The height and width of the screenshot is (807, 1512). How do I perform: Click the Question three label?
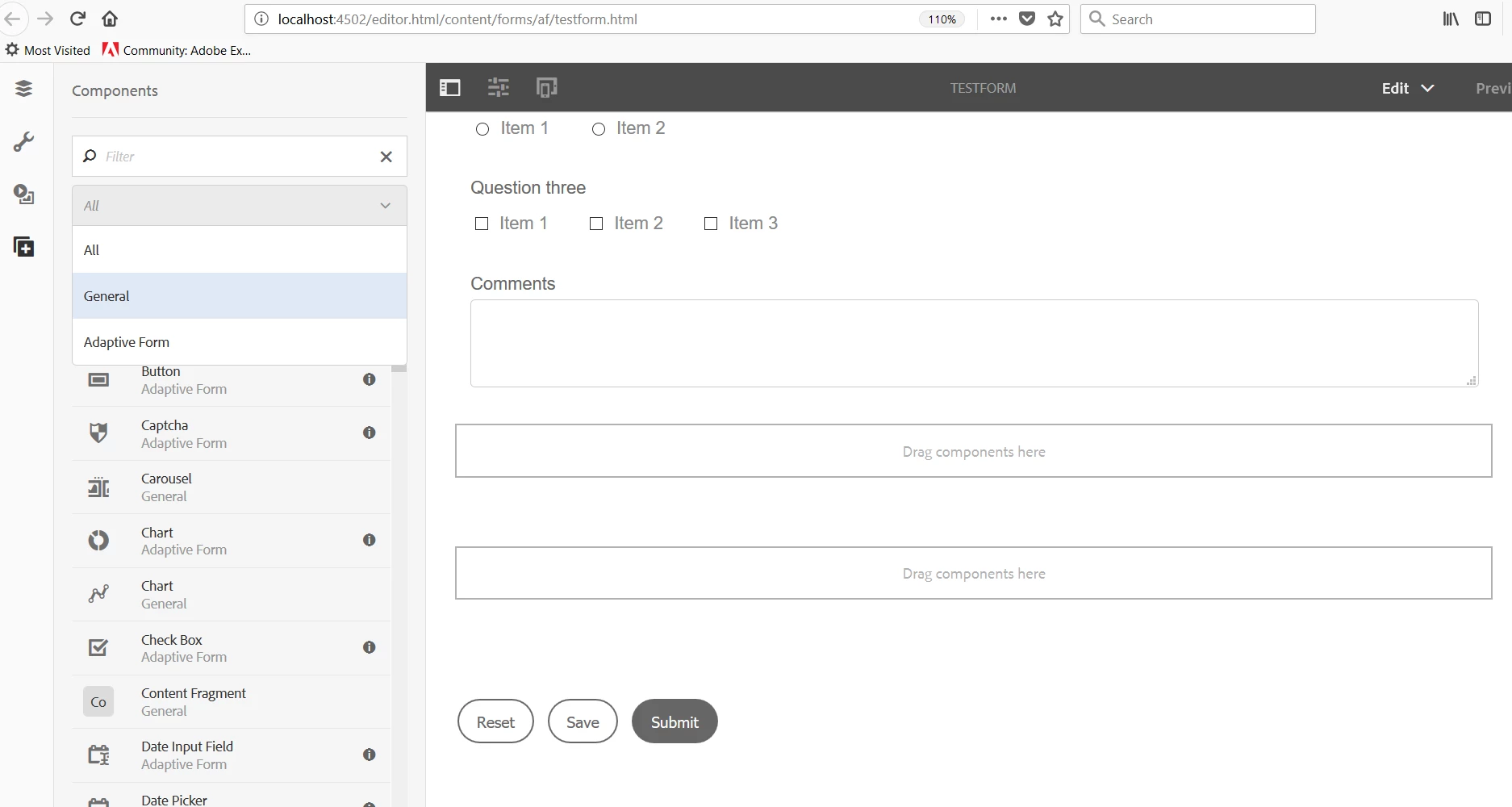[528, 188]
